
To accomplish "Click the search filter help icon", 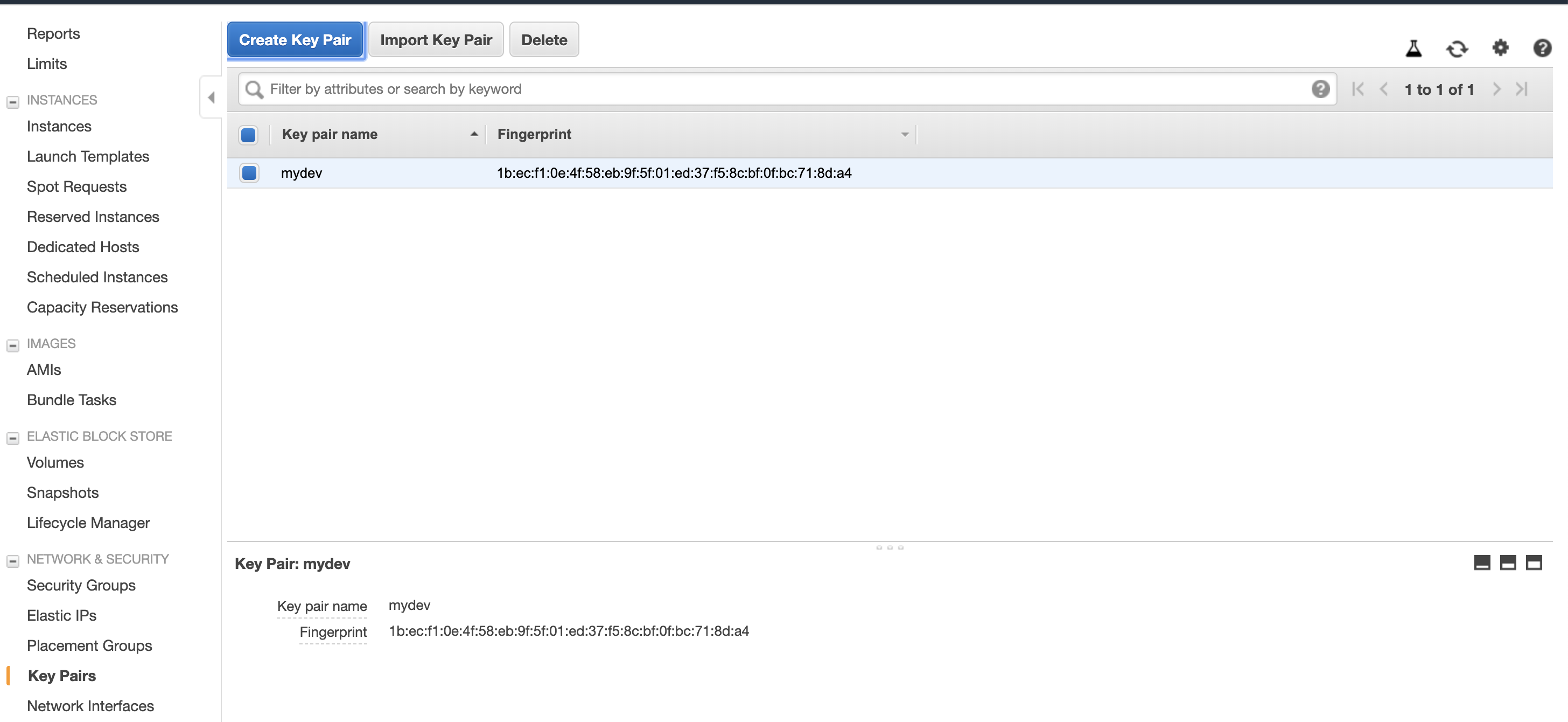I will point(1320,89).
